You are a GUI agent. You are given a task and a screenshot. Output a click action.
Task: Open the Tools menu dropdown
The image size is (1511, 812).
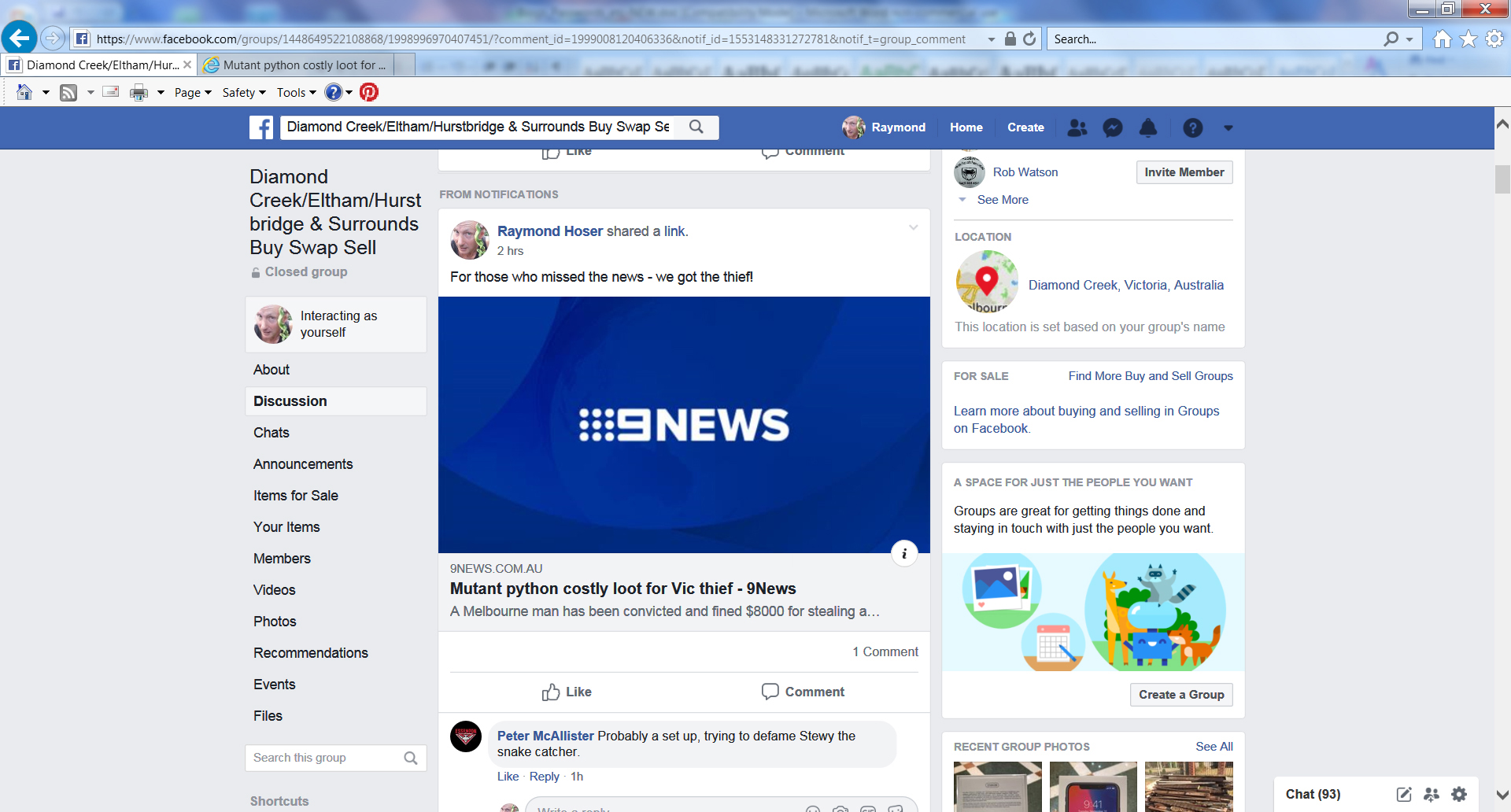(296, 93)
